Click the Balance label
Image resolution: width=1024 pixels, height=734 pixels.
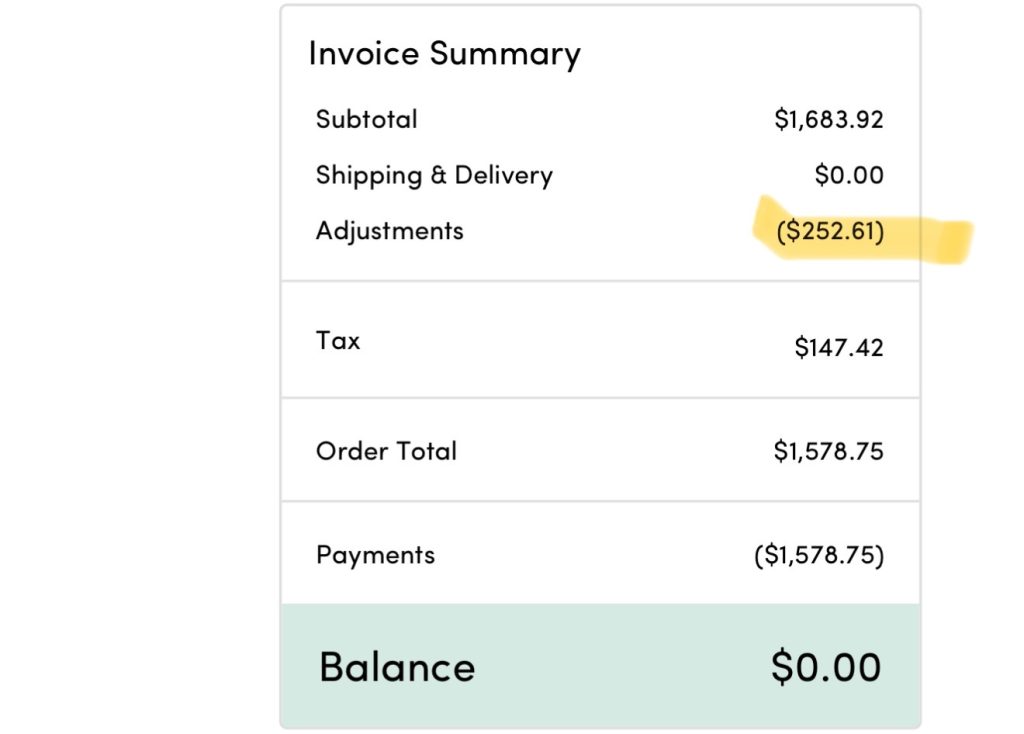[x=397, y=667]
